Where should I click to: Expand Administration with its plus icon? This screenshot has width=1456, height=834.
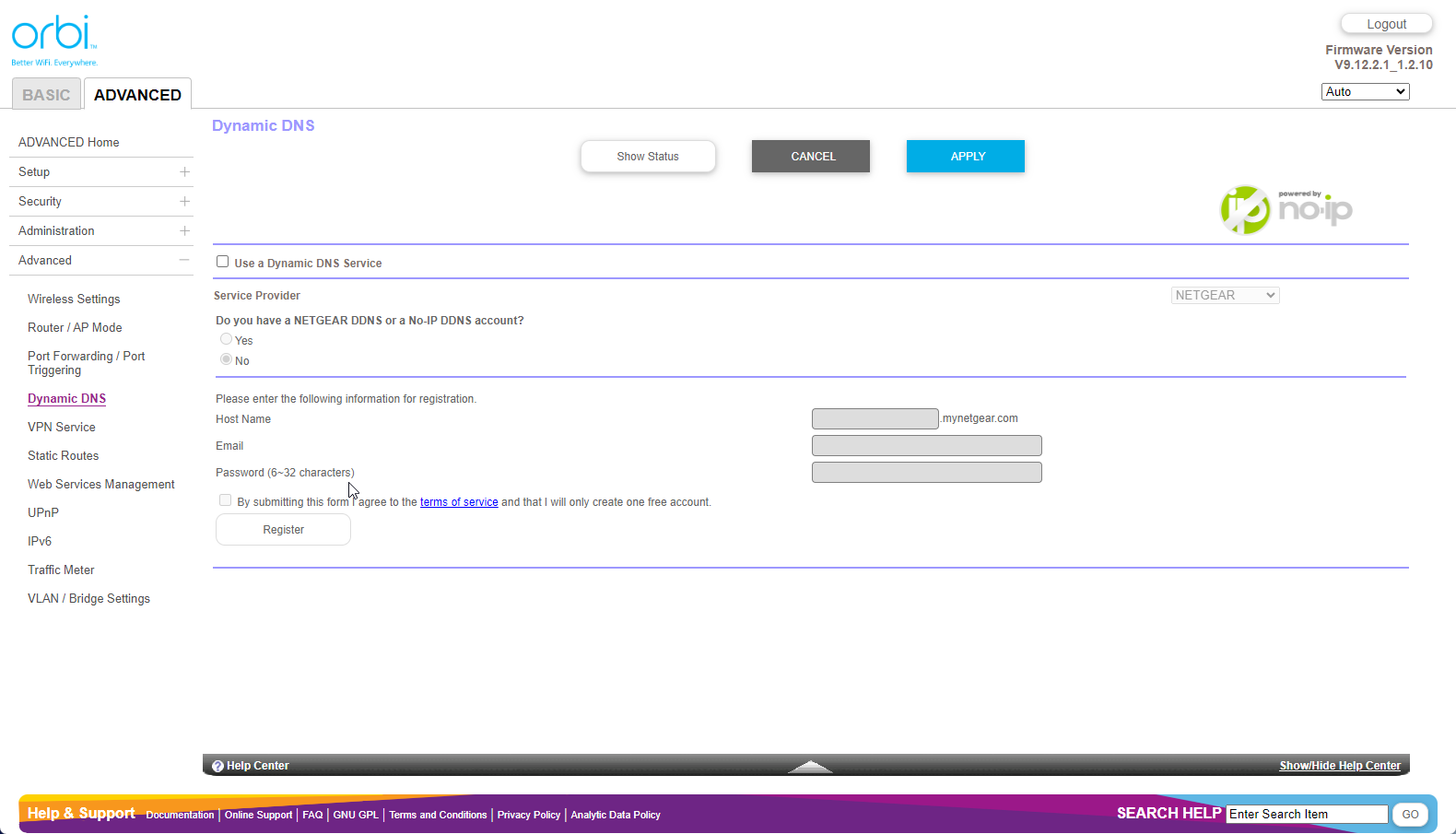coord(184,231)
